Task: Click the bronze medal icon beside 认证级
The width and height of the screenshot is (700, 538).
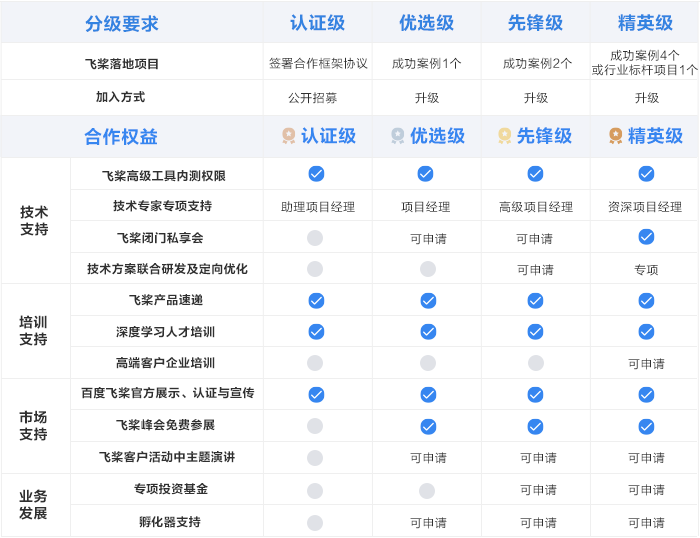Action: point(288,136)
